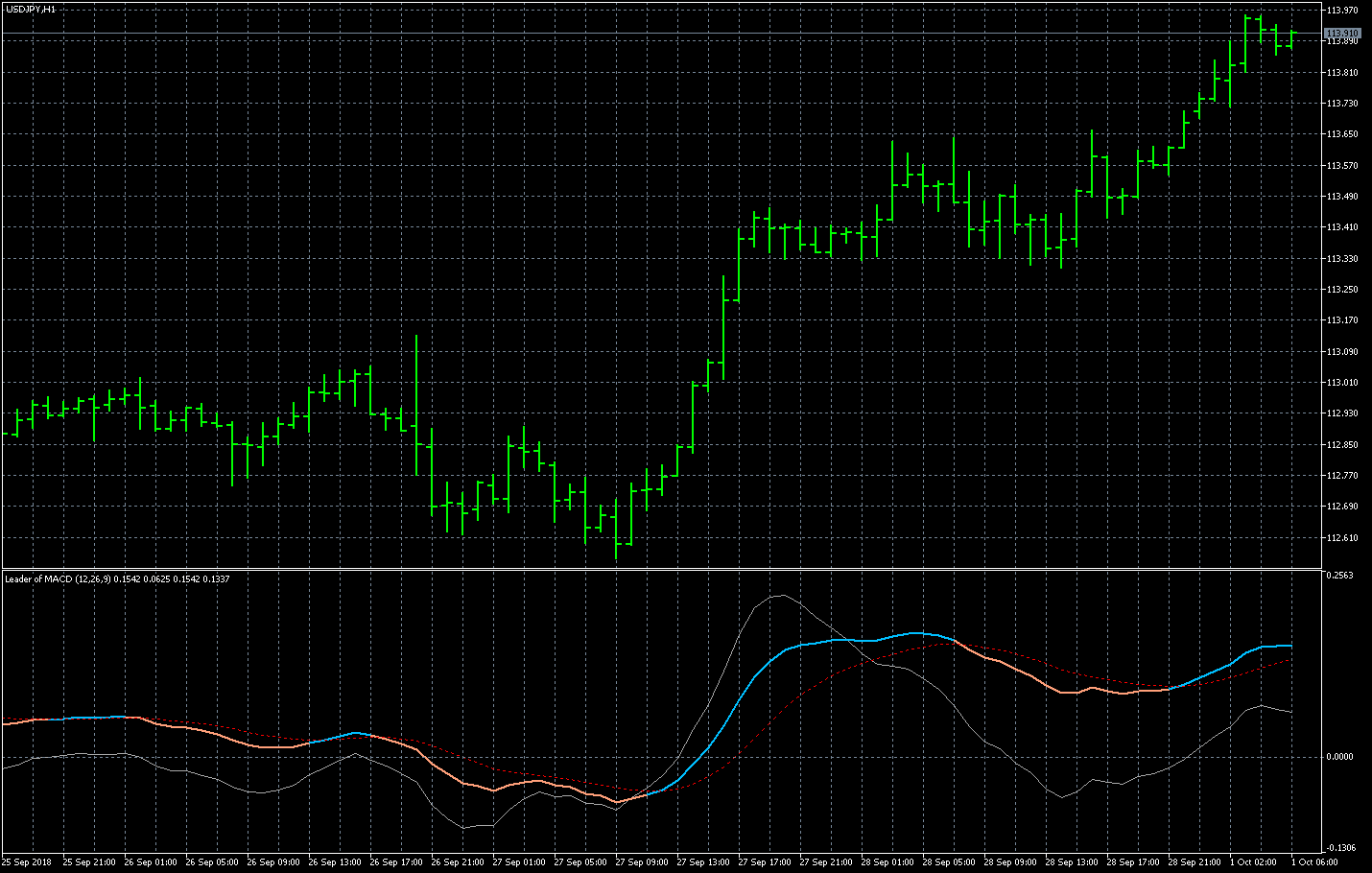Click the divider between chart and indicator window
The width and height of the screenshot is (1372, 873).
point(662,569)
